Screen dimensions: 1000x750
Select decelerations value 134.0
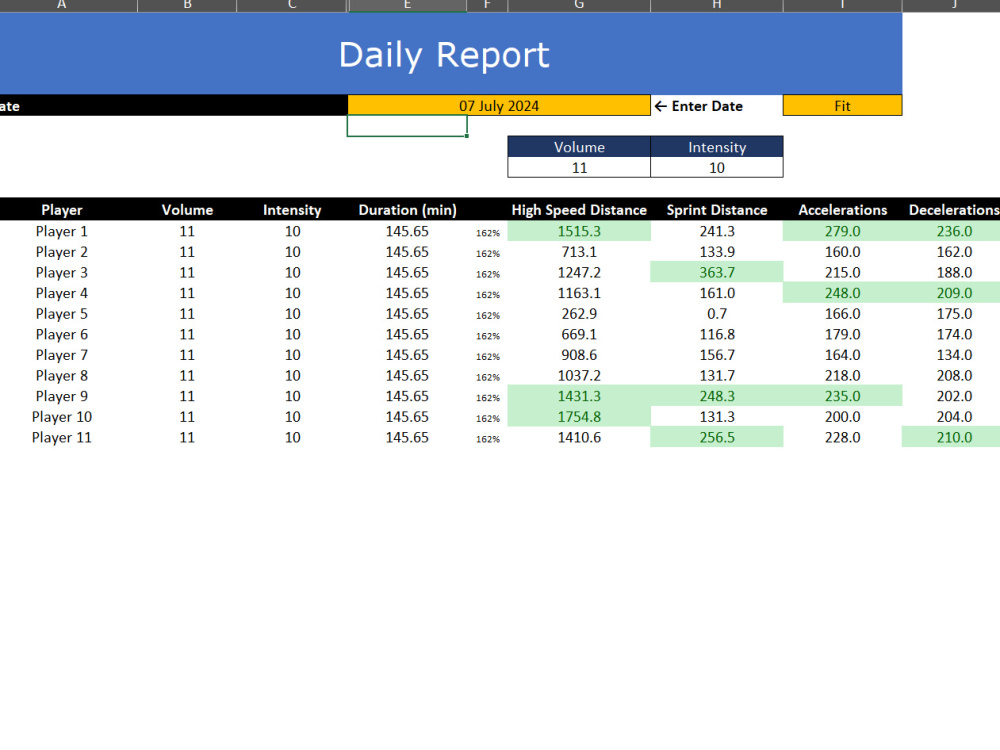(x=953, y=355)
